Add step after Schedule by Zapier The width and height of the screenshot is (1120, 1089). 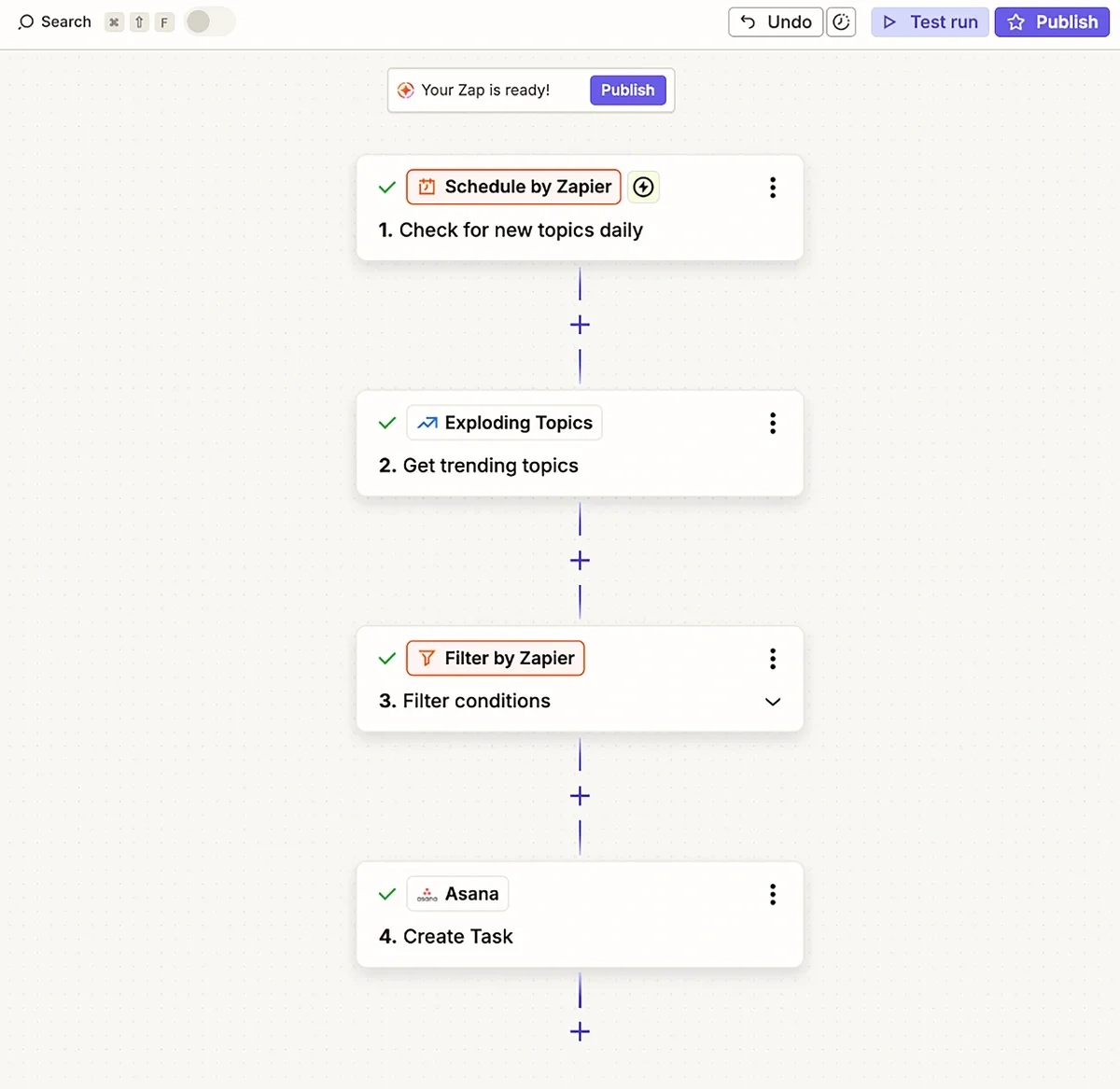click(x=580, y=325)
